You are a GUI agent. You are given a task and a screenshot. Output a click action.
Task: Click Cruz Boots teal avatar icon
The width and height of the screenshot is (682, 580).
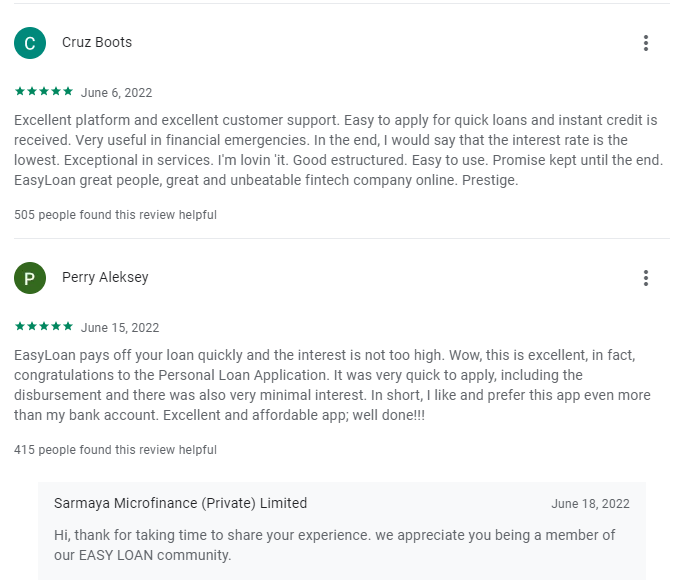[x=30, y=43]
